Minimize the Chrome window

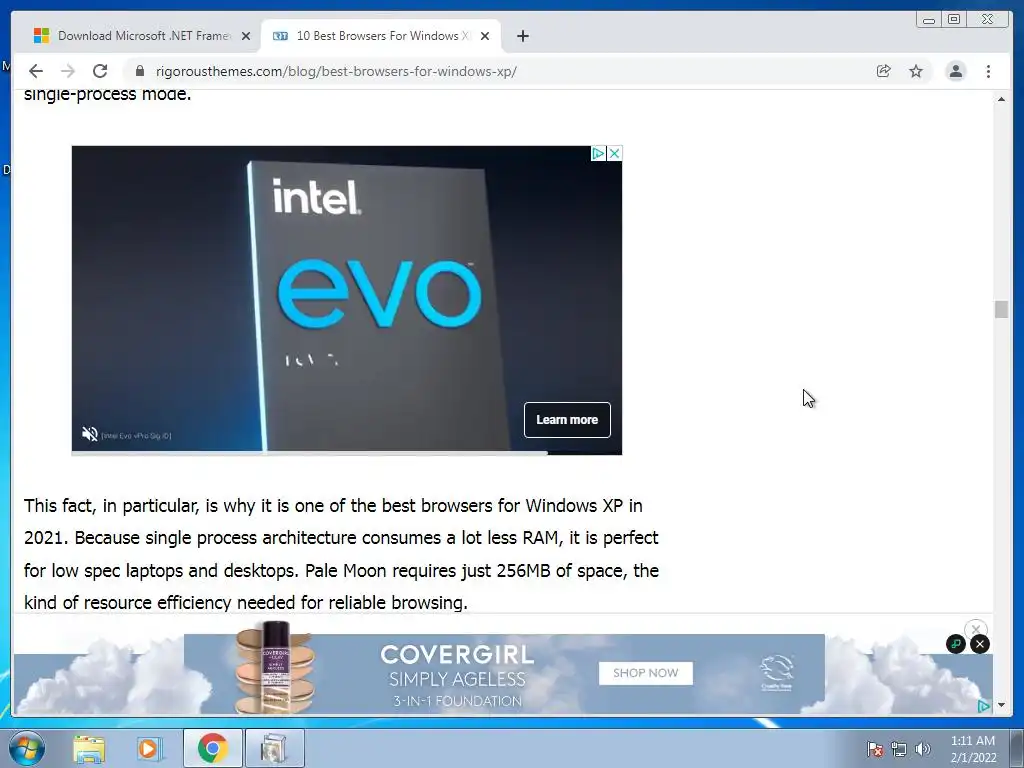(929, 20)
